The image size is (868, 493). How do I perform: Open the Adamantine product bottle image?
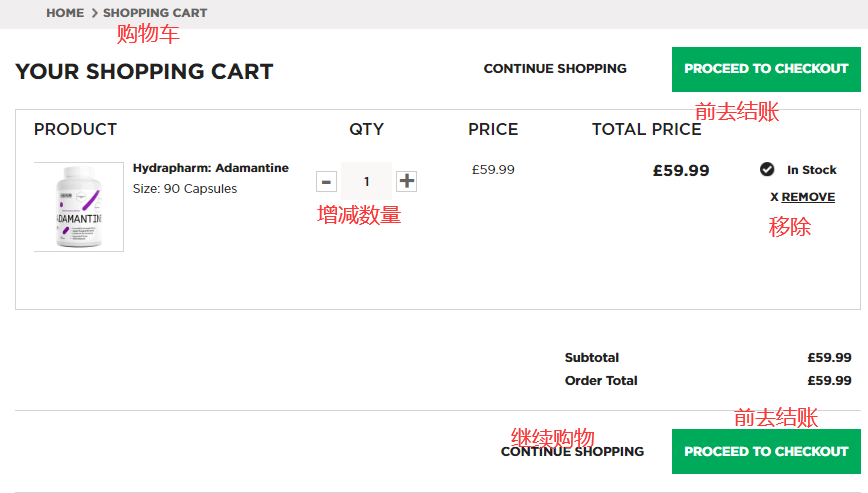[x=79, y=207]
